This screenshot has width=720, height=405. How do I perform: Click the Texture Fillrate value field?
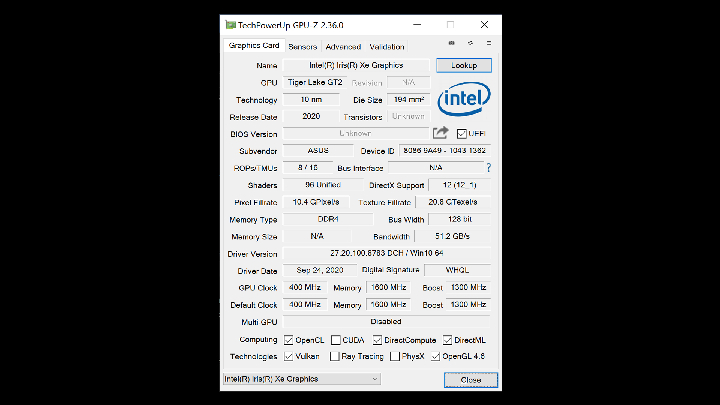[x=453, y=202]
